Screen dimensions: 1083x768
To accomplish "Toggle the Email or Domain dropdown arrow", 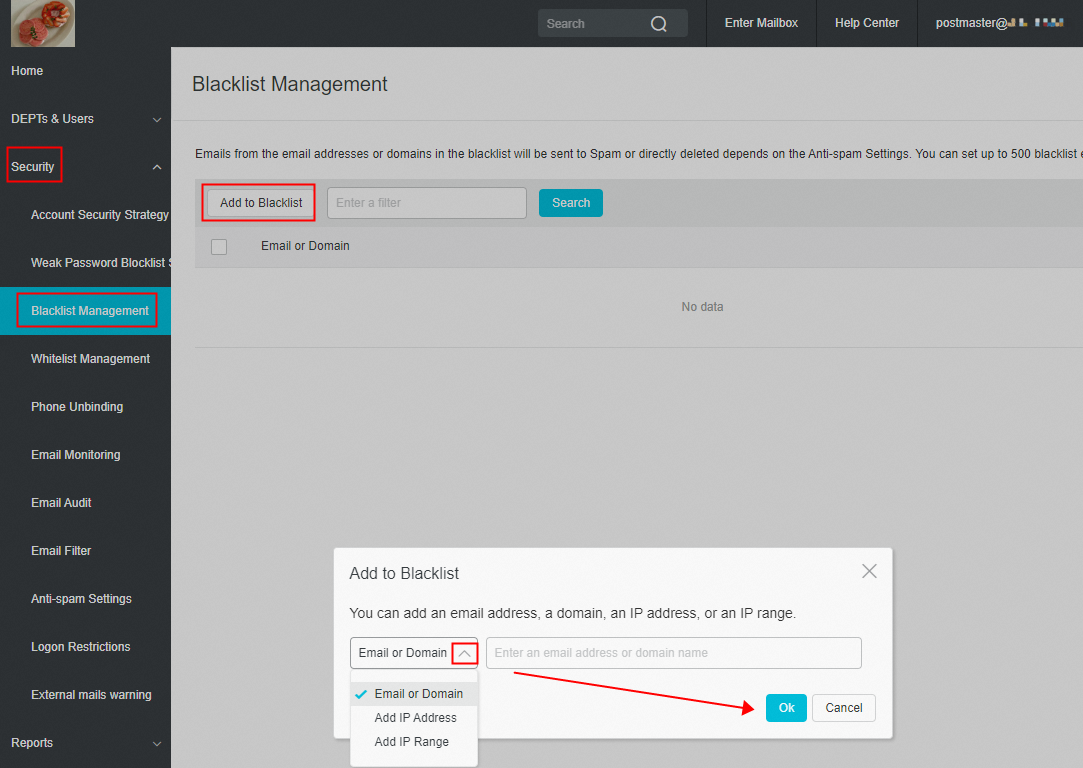I will 465,653.
